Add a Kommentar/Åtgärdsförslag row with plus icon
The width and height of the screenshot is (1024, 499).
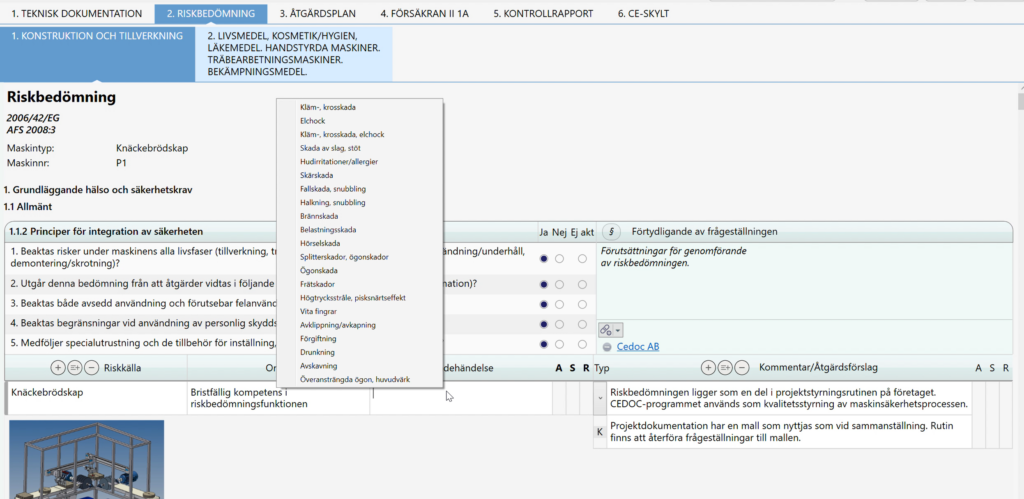click(x=708, y=368)
